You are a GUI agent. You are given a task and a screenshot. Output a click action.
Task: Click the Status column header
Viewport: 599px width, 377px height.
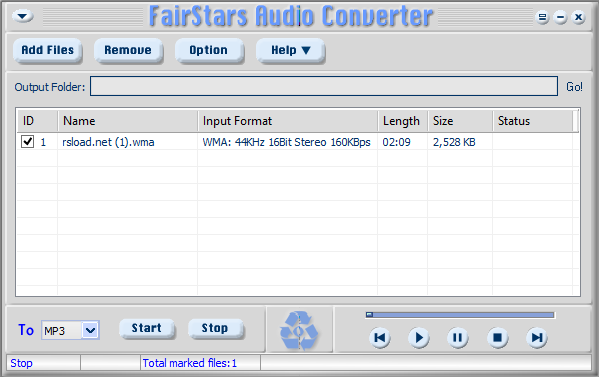pos(533,121)
